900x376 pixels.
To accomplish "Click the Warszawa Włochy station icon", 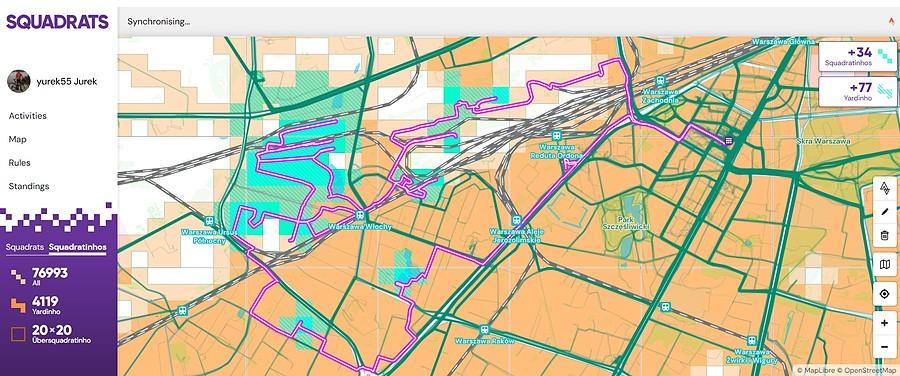I will (360, 215).
